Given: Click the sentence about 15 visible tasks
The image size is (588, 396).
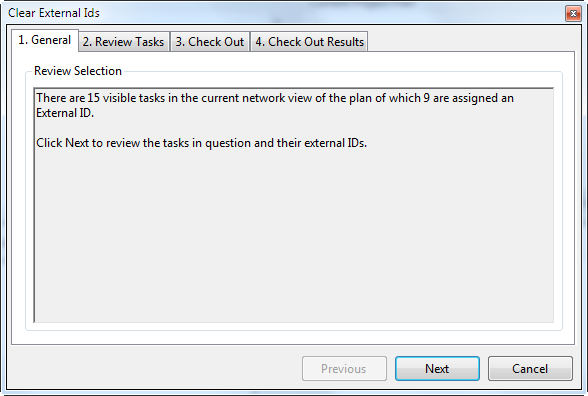Looking at the screenshot, I should click(275, 105).
